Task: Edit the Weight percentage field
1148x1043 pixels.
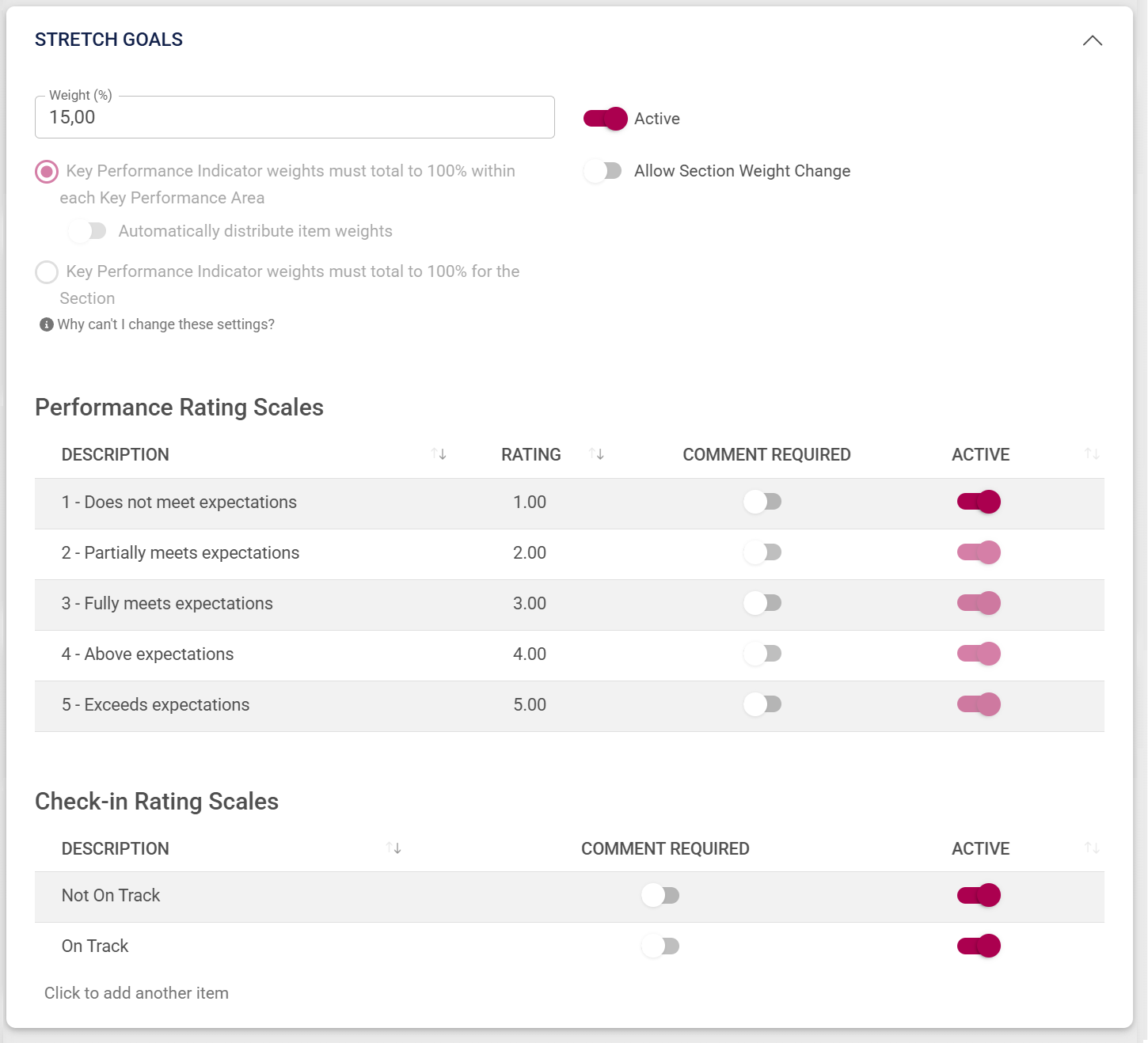Action: click(294, 116)
